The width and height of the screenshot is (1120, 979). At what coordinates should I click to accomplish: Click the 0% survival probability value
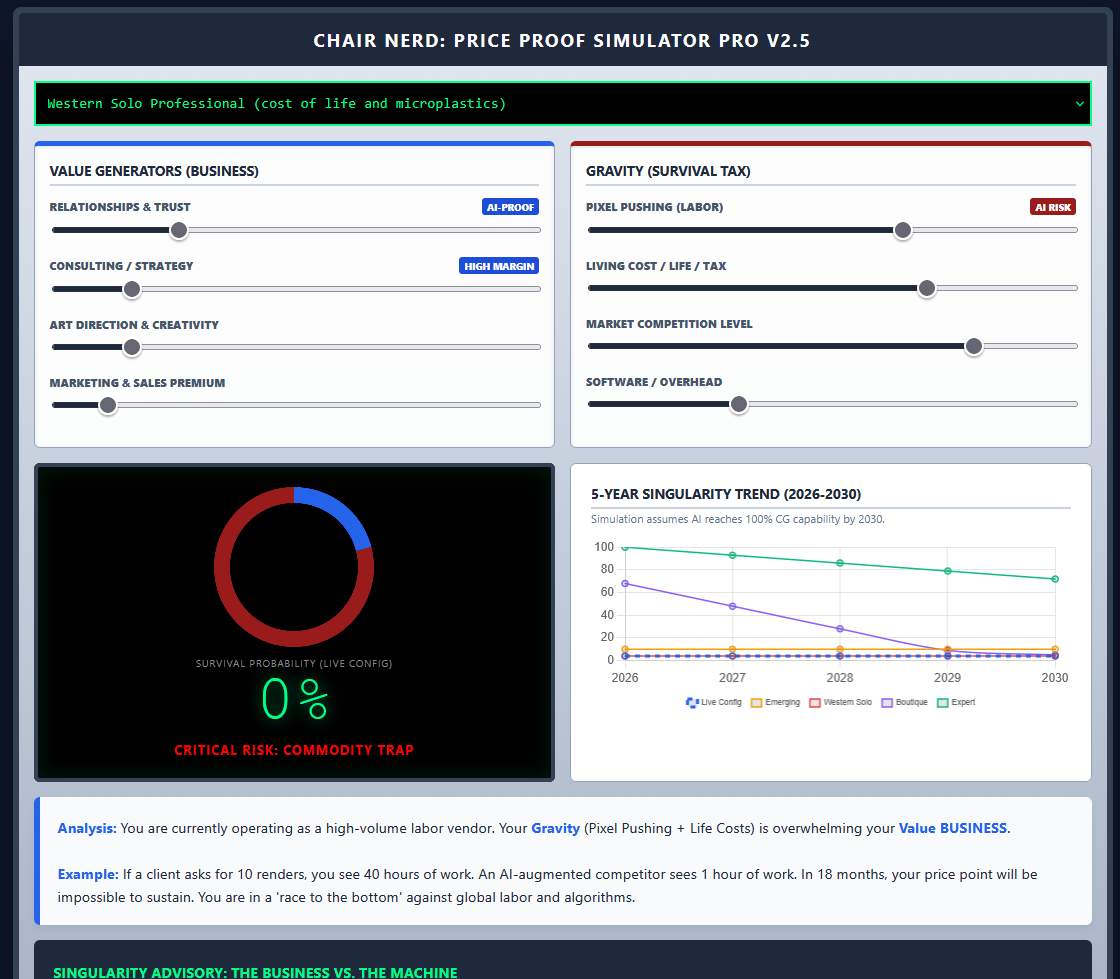click(294, 698)
